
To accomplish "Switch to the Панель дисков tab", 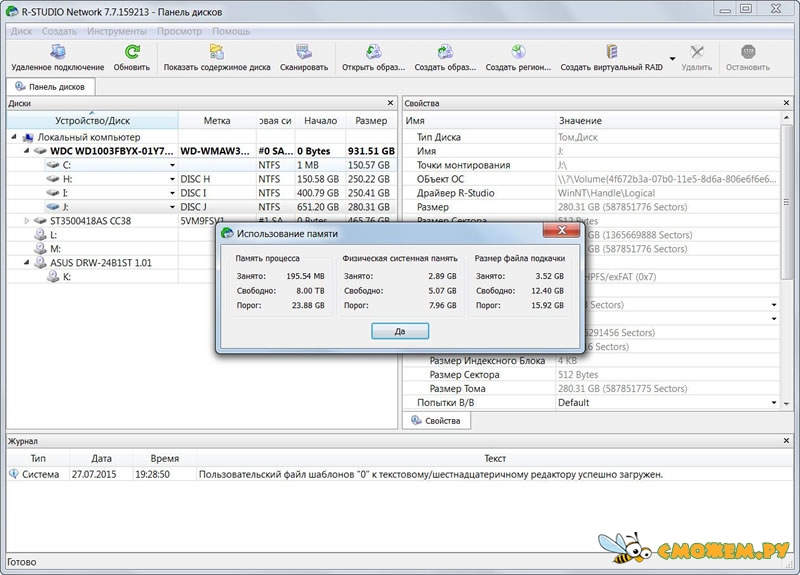I will [x=51, y=86].
